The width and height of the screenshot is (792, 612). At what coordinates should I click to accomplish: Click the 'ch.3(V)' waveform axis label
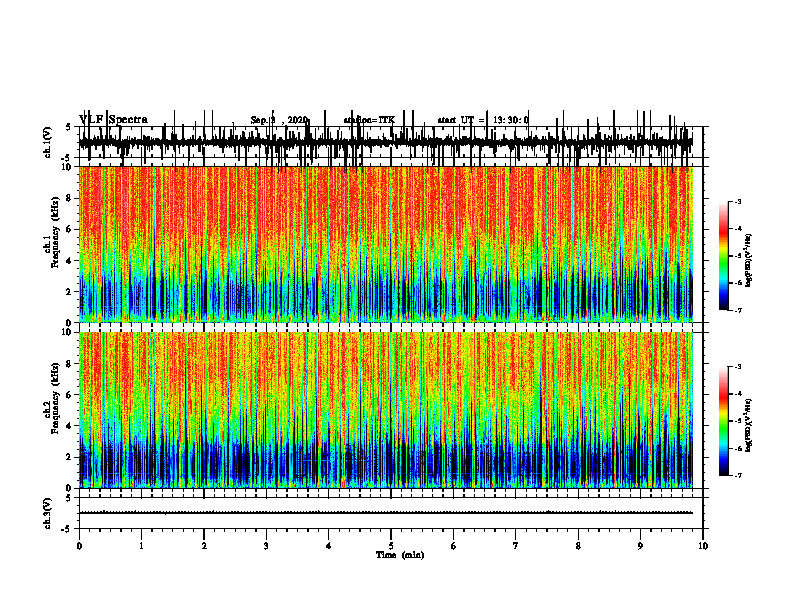pos(47,514)
